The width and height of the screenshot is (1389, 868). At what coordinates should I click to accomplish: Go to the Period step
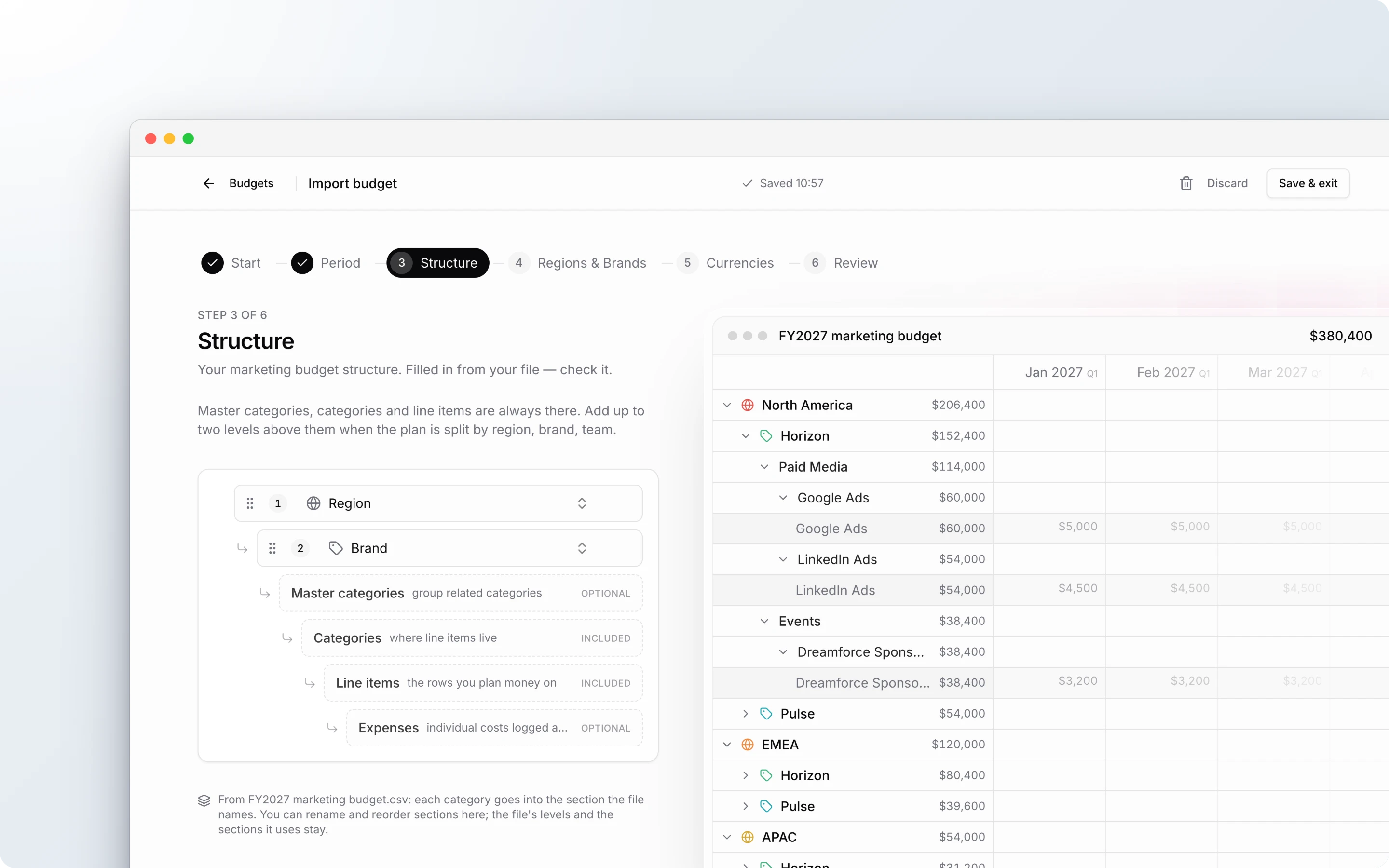point(326,263)
